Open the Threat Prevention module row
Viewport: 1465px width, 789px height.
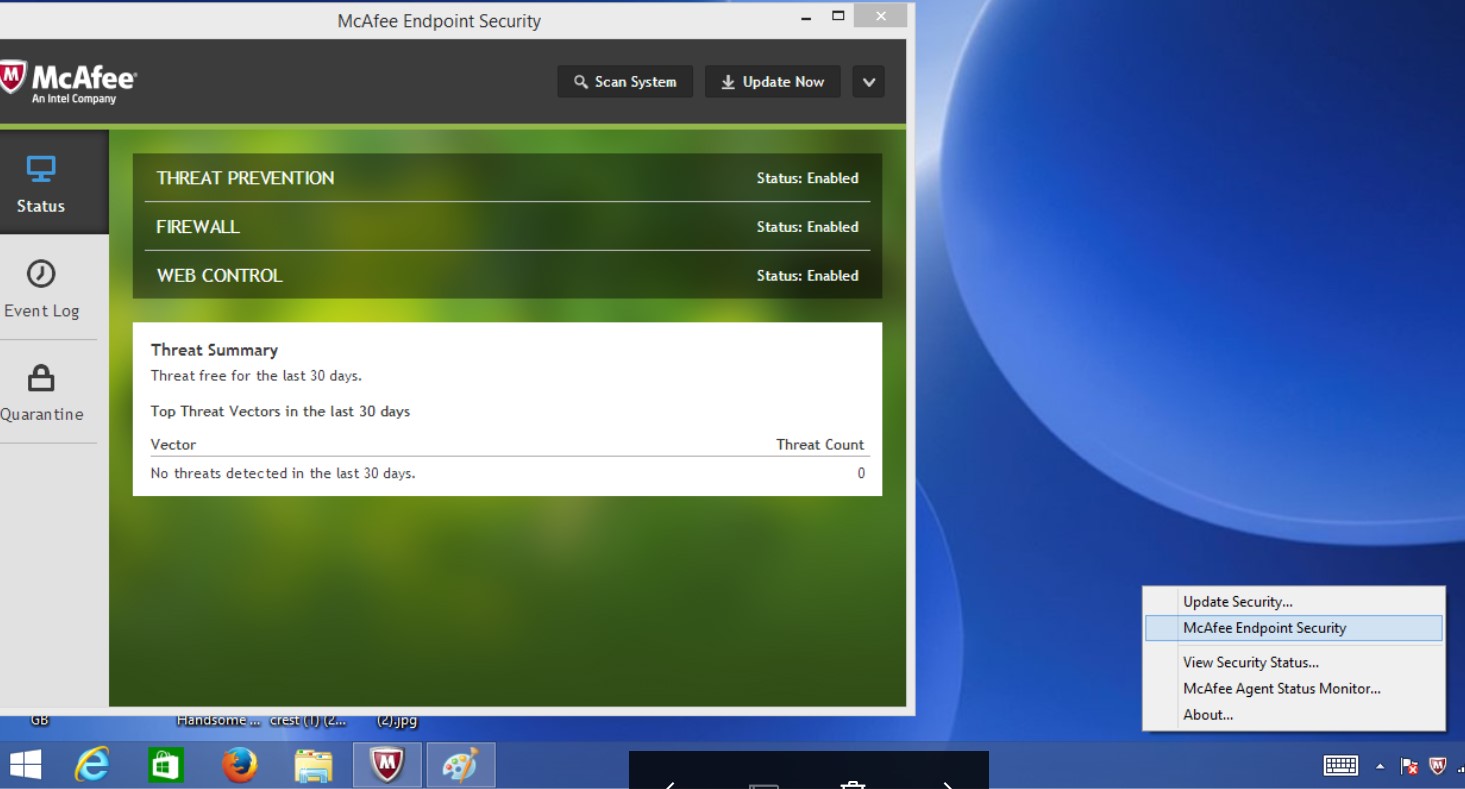(x=507, y=178)
